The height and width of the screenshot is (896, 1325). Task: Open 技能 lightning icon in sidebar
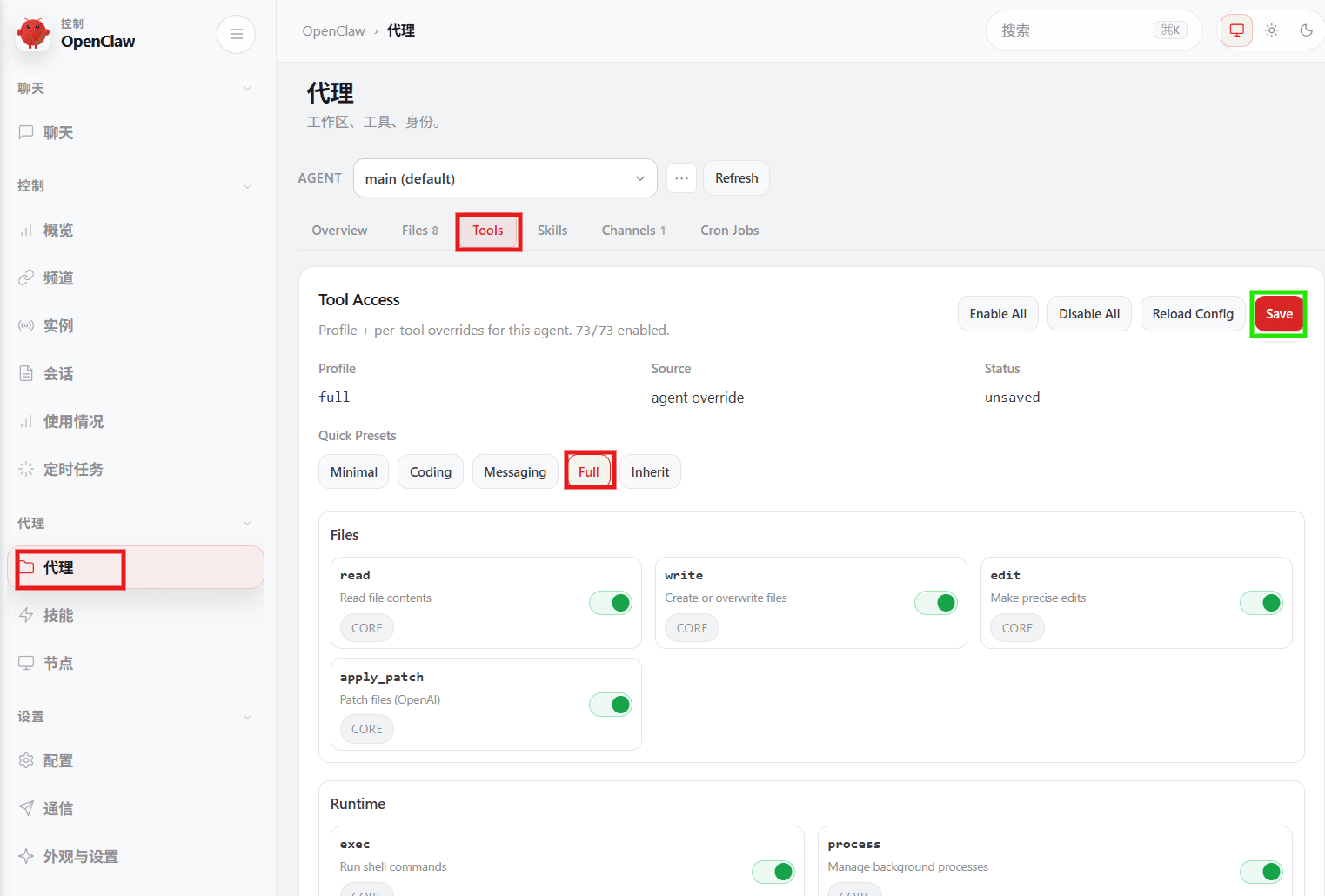click(26, 615)
